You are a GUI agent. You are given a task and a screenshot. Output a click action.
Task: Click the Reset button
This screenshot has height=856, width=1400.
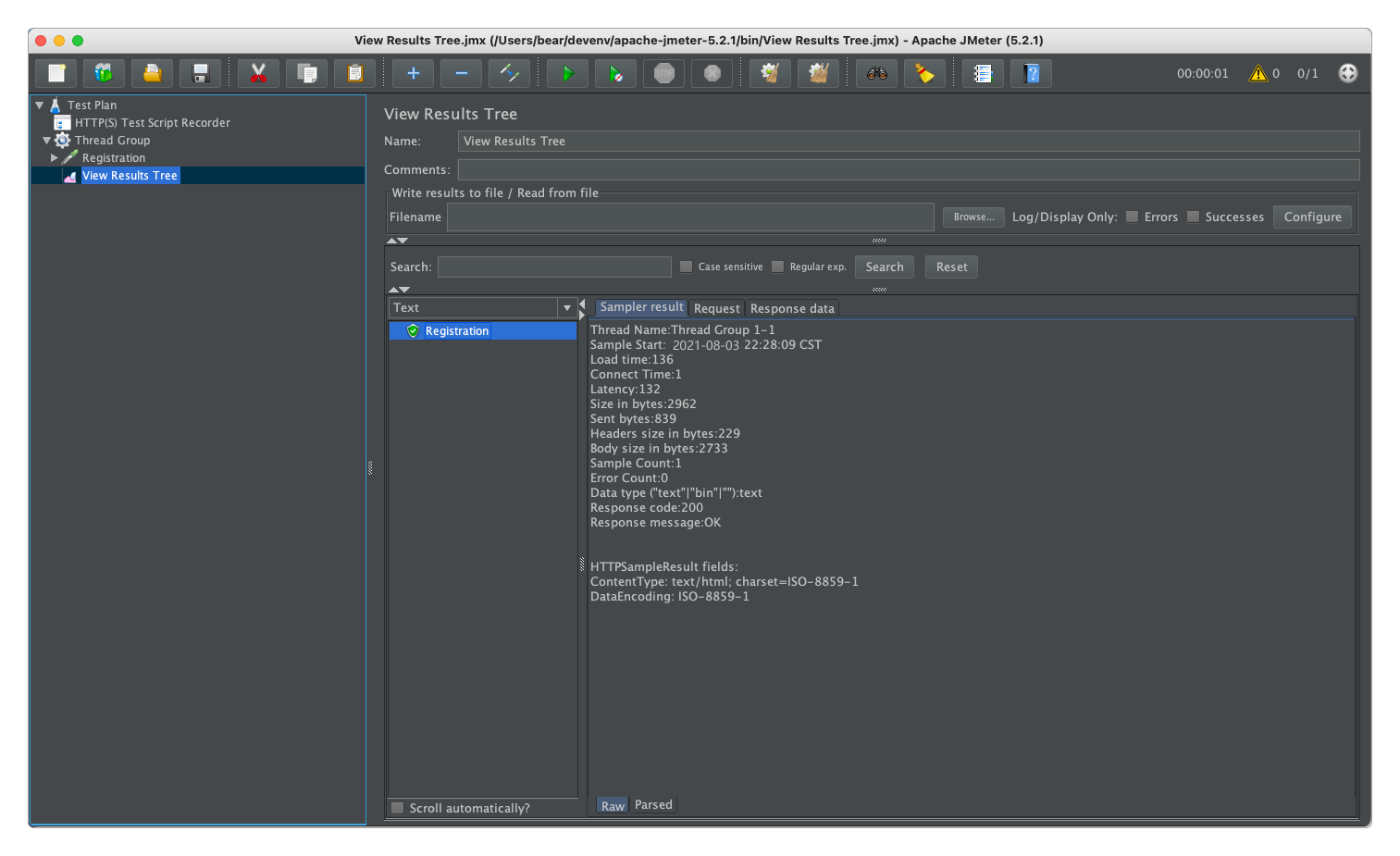(x=951, y=267)
